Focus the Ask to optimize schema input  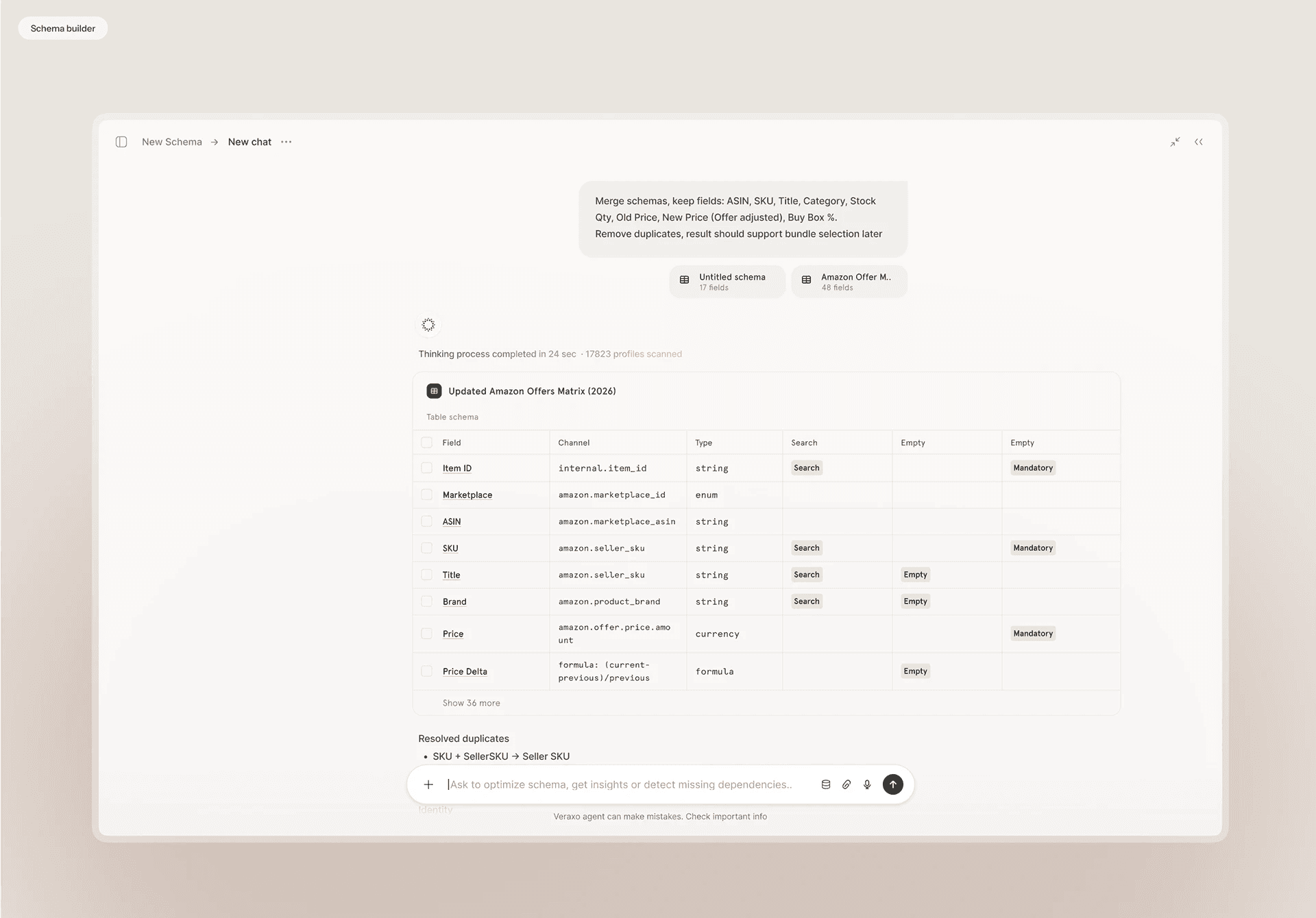(620, 784)
